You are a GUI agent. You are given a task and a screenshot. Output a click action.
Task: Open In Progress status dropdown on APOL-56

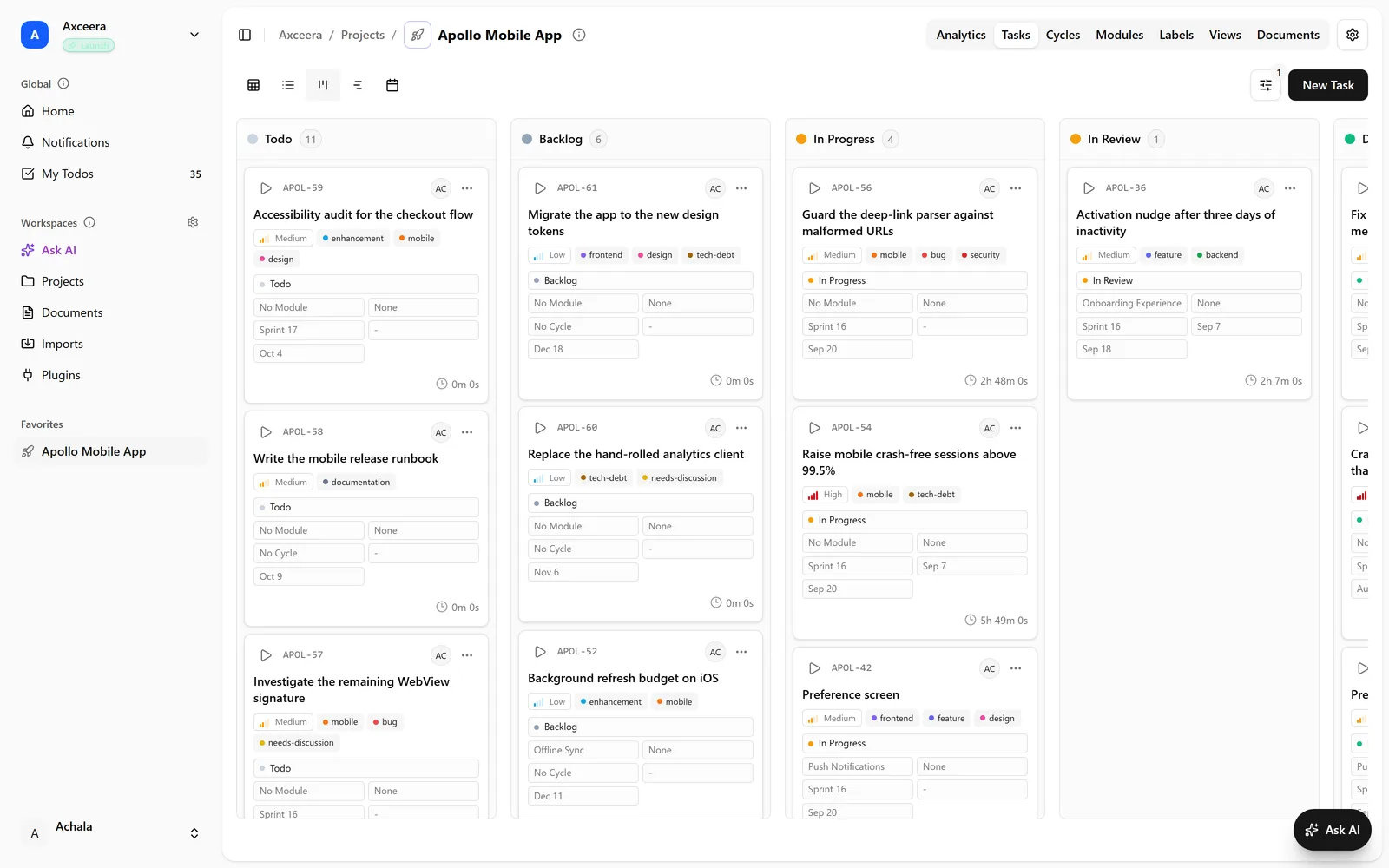tap(914, 280)
